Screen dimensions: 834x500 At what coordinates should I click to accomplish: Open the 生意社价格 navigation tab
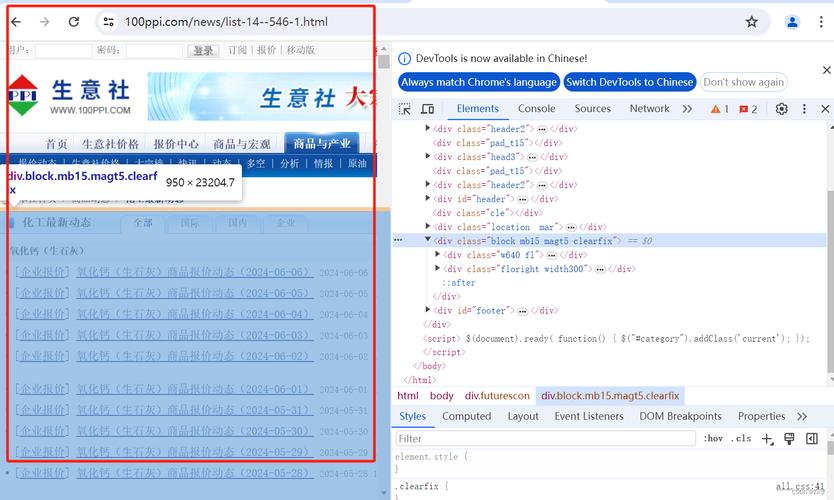[x=110, y=144]
